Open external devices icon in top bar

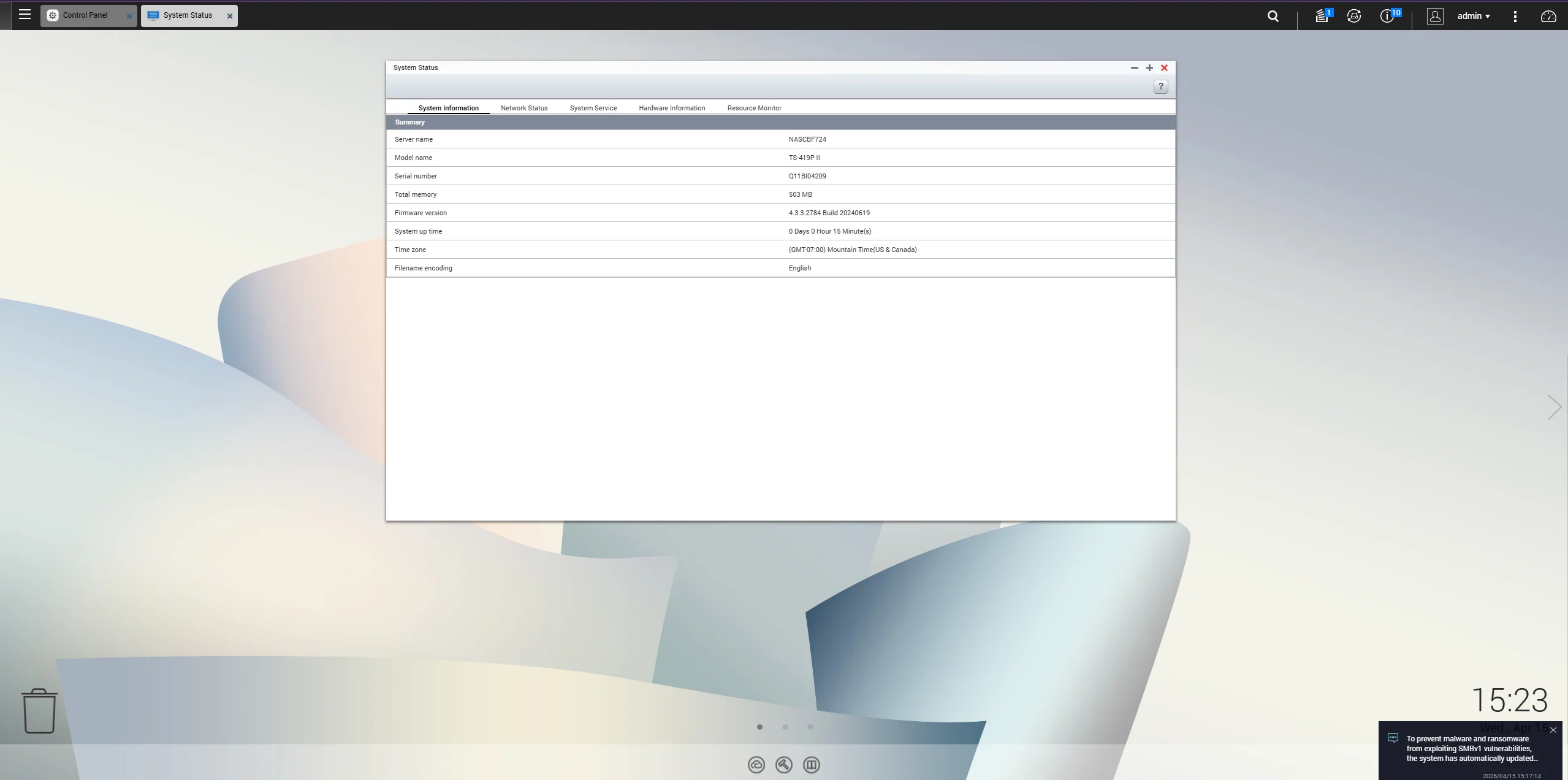(x=1354, y=16)
